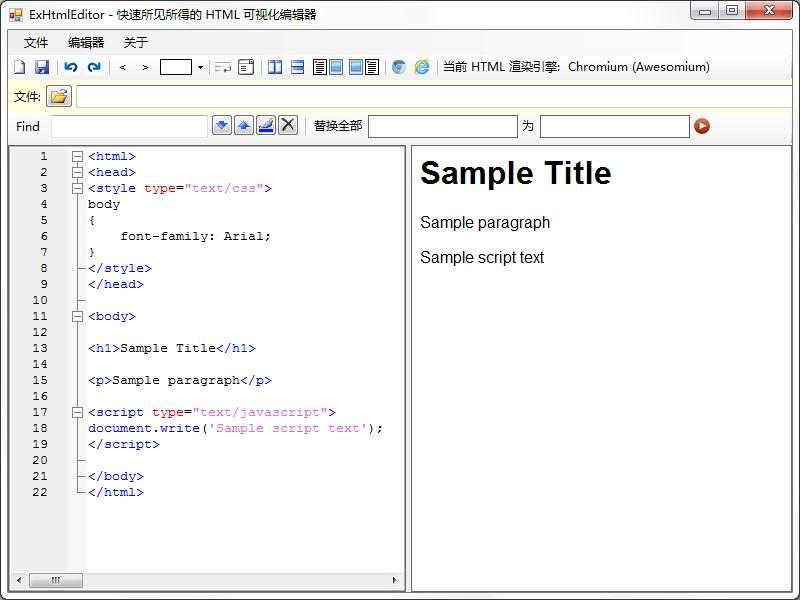The image size is (800, 600).
Task: Navigate forward with the > button
Action: point(143,67)
